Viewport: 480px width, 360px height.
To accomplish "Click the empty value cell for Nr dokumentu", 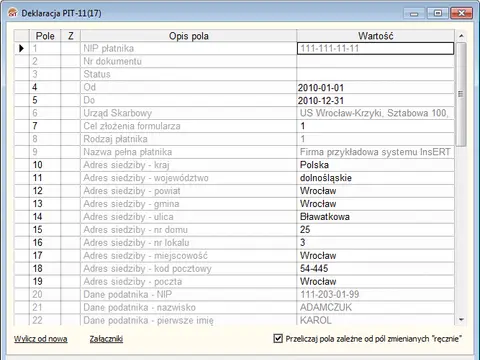I will pos(375,61).
